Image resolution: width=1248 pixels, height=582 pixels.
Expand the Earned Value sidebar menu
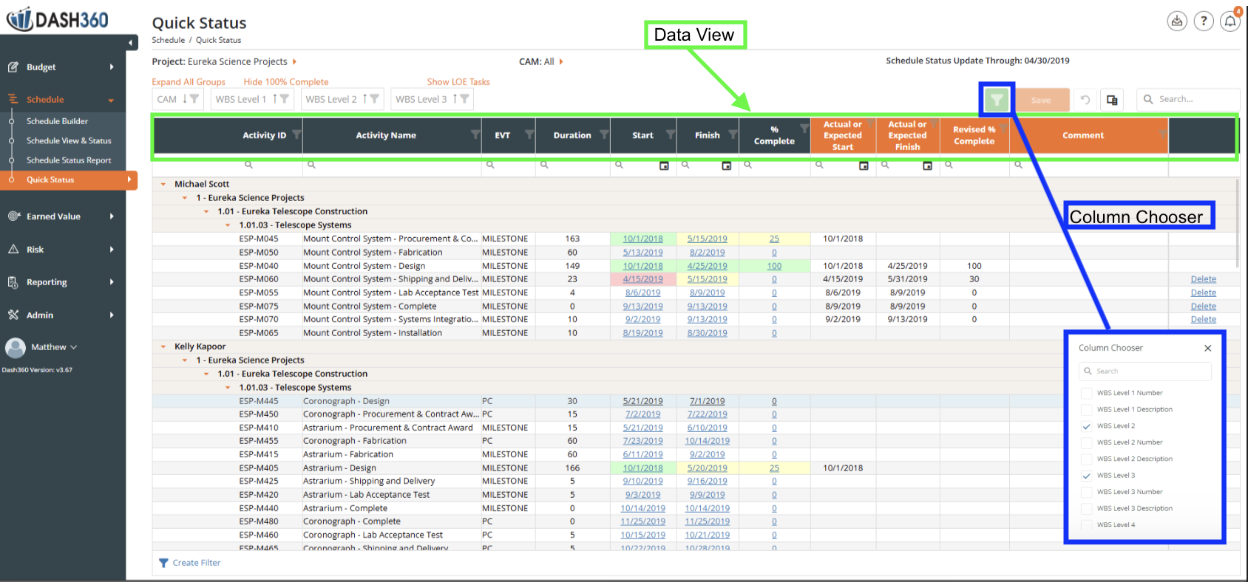62,216
